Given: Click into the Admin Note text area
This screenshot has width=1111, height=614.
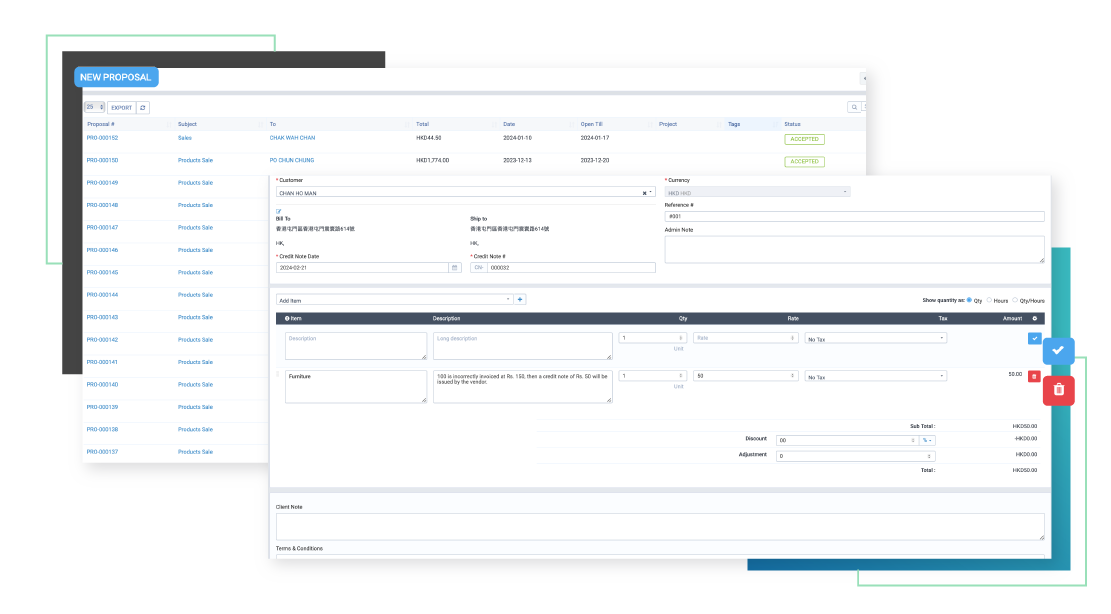Looking at the screenshot, I should coord(854,249).
